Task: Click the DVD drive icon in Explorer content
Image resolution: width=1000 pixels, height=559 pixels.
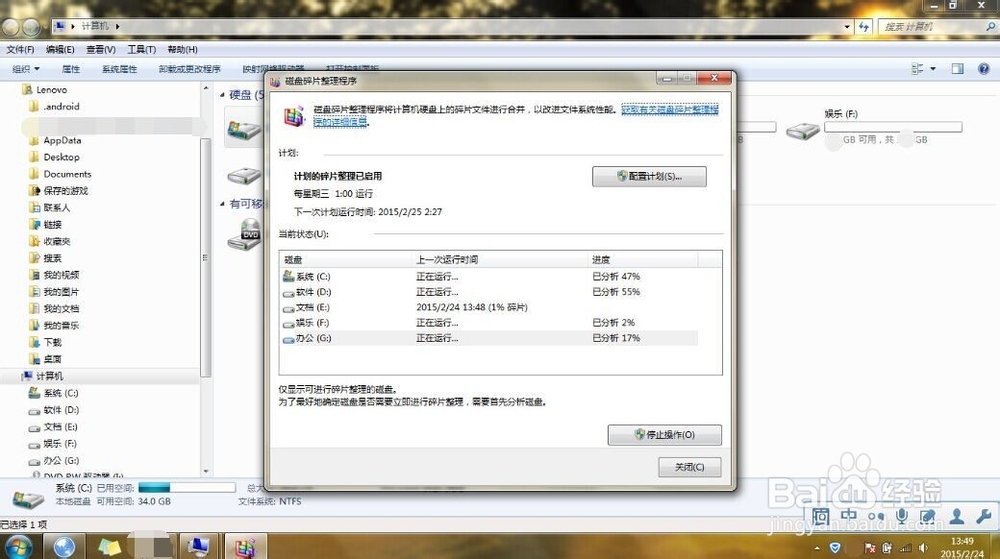Action: [244, 235]
